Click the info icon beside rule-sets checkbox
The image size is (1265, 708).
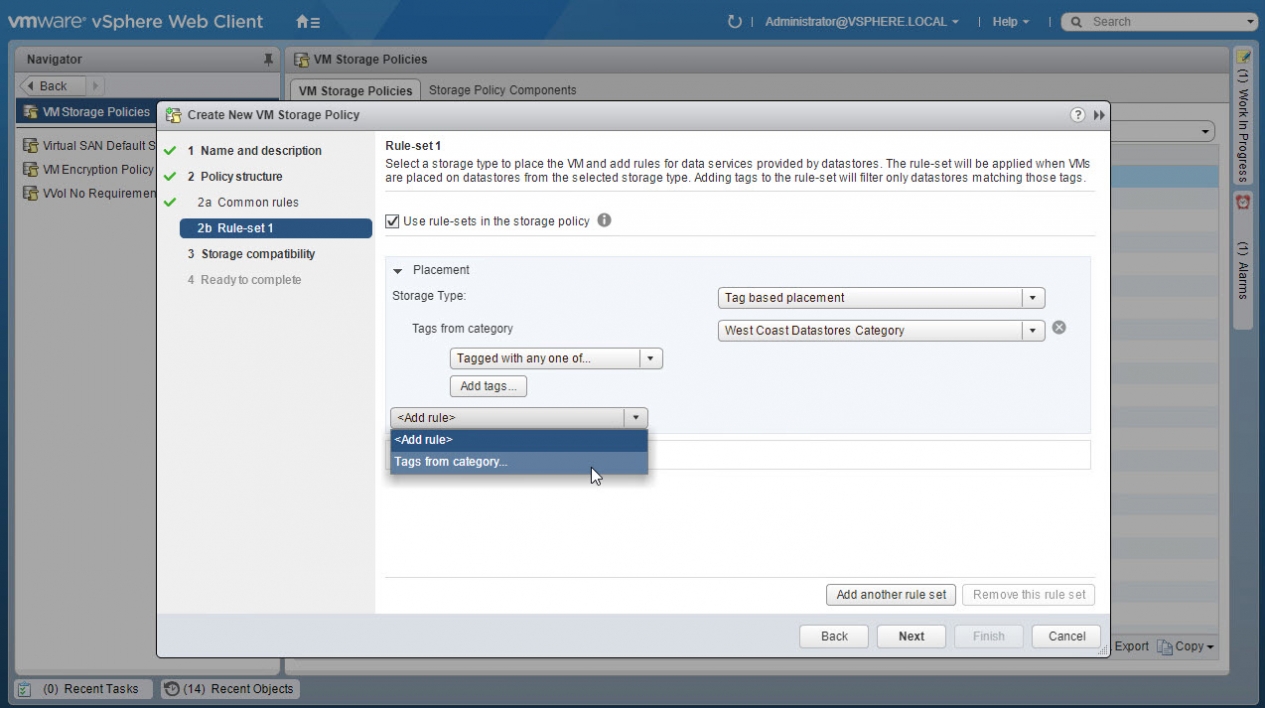[x=604, y=221]
